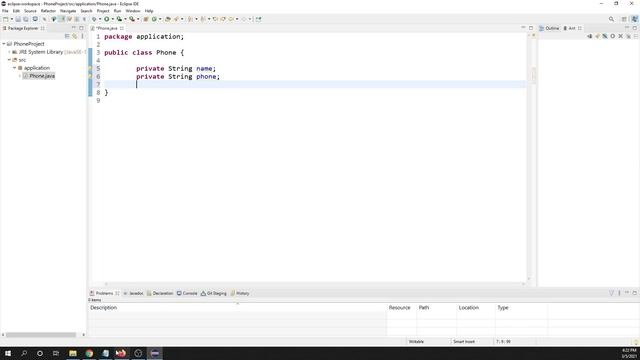Image resolution: width=640 pixels, height=360 pixels.
Task: Click Package Explorer horizontal scrollbar
Action: (x=41, y=335)
